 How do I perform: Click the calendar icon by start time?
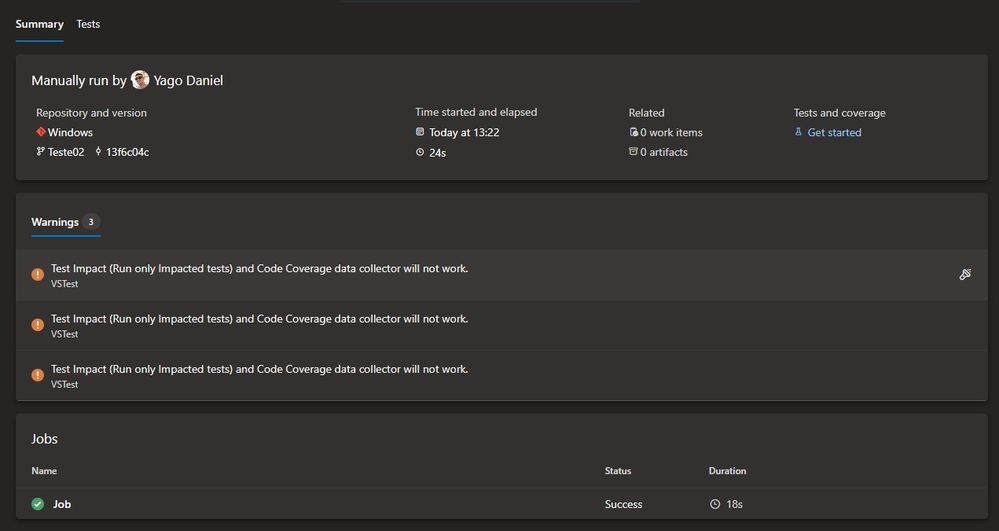tap(420, 132)
